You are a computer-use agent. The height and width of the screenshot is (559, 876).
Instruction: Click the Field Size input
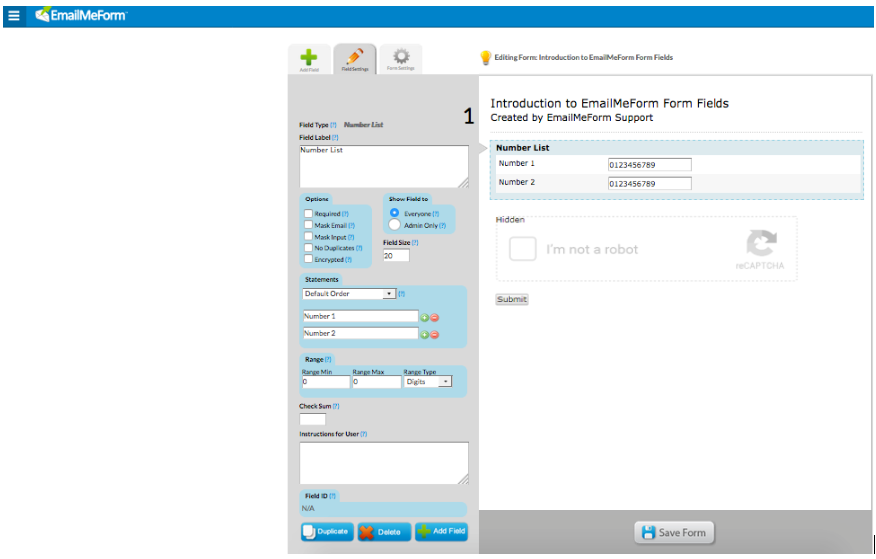(396, 255)
